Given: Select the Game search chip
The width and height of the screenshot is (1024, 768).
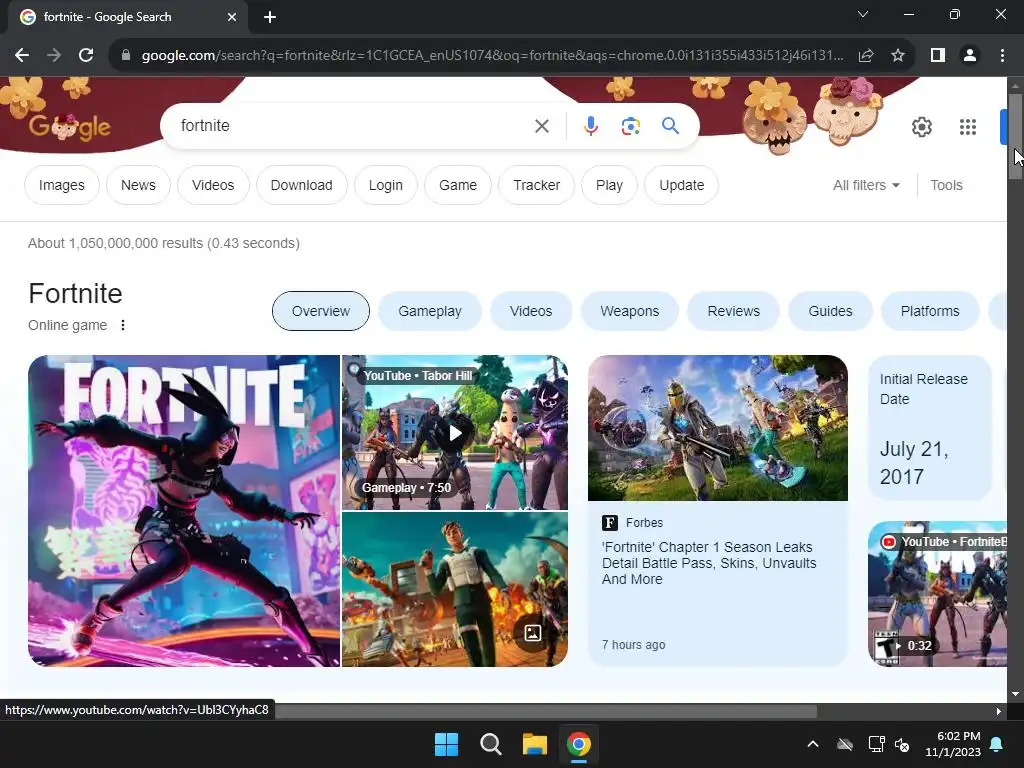Looking at the screenshot, I should click(458, 185).
